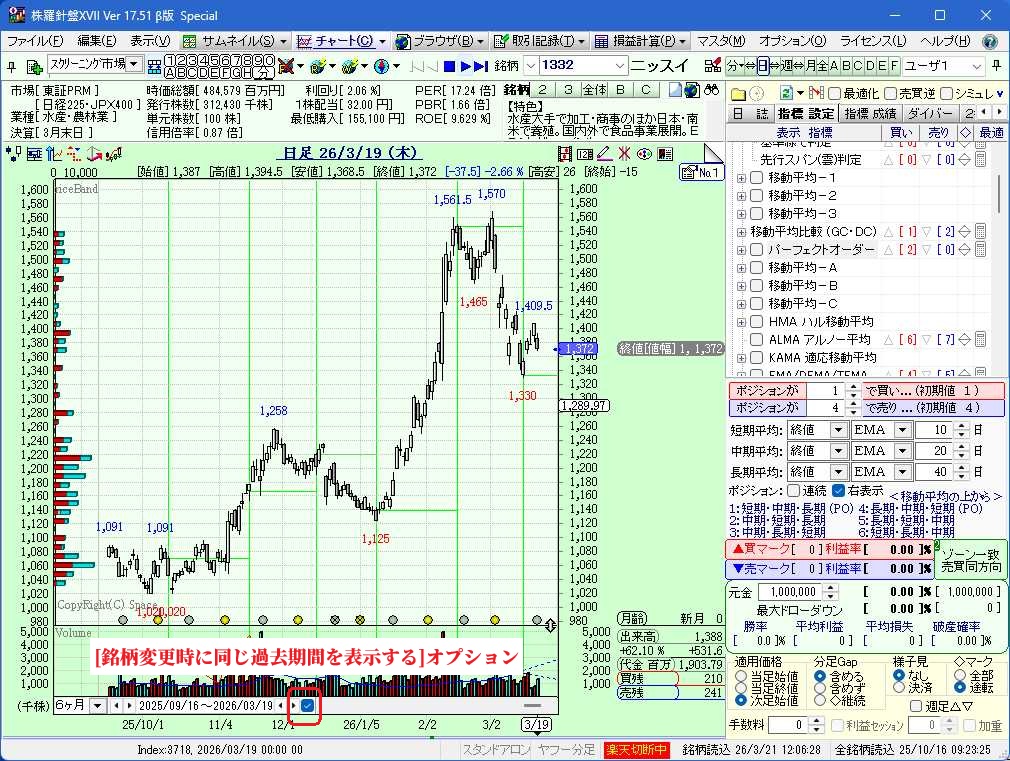Viewport: 1010px width, 761px height.
Task: Select the 当日始値 radio button
Action: click(x=741, y=676)
